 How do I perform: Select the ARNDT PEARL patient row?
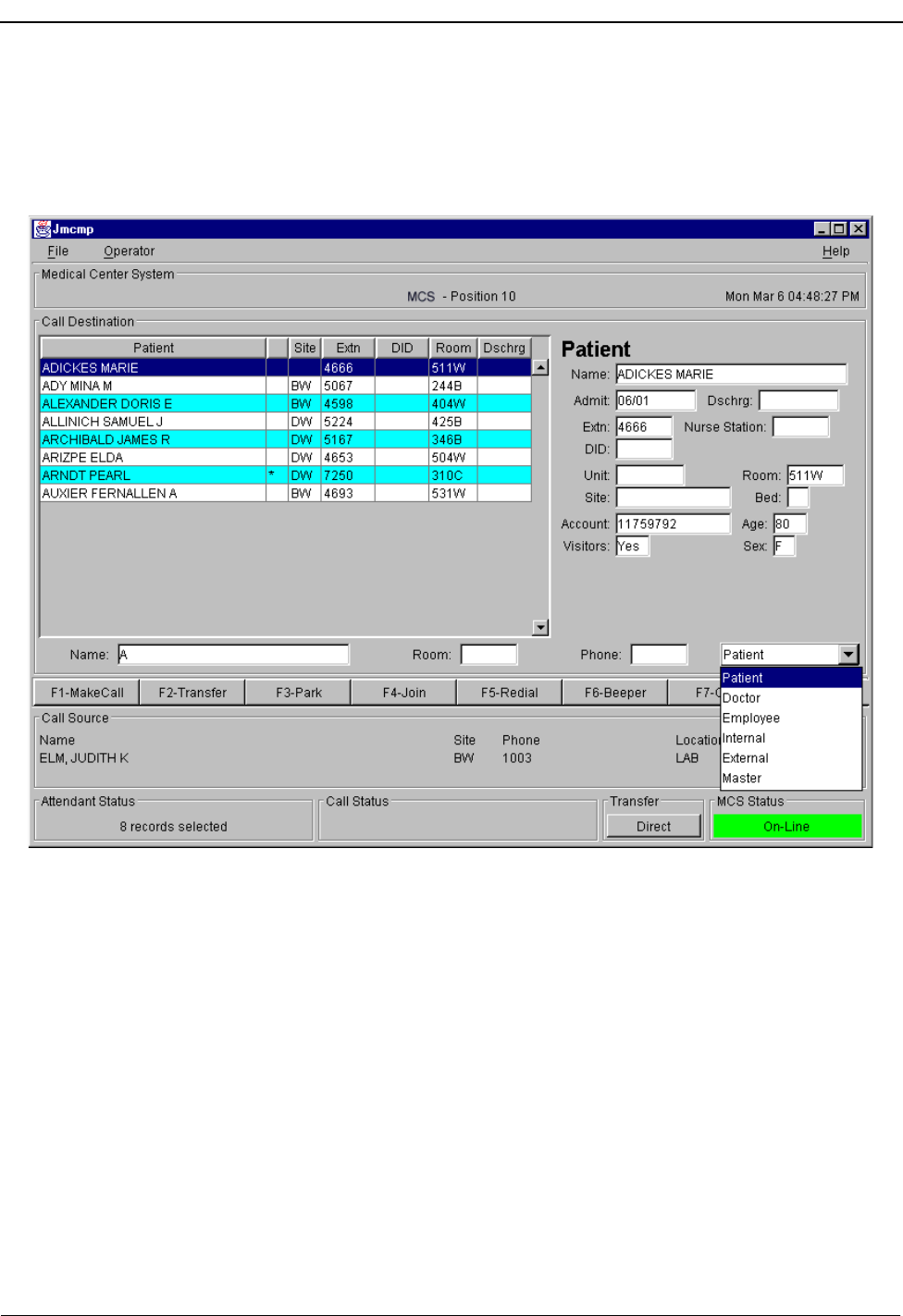[x=286, y=475]
